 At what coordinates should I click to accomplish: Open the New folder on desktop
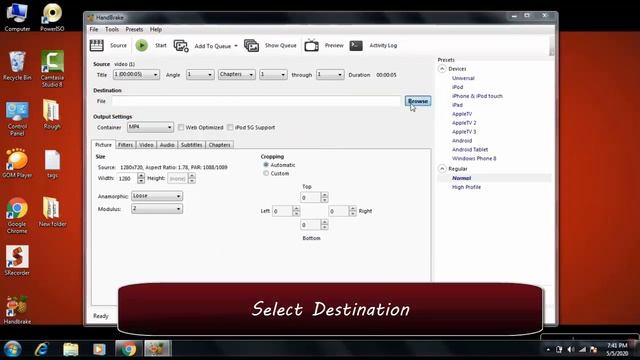point(52,212)
